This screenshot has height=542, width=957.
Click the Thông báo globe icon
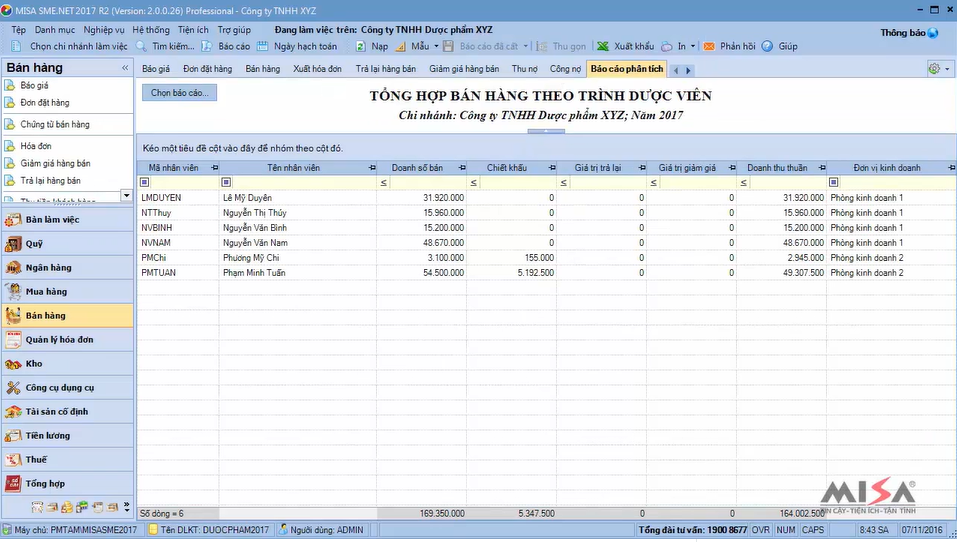point(933,33)
